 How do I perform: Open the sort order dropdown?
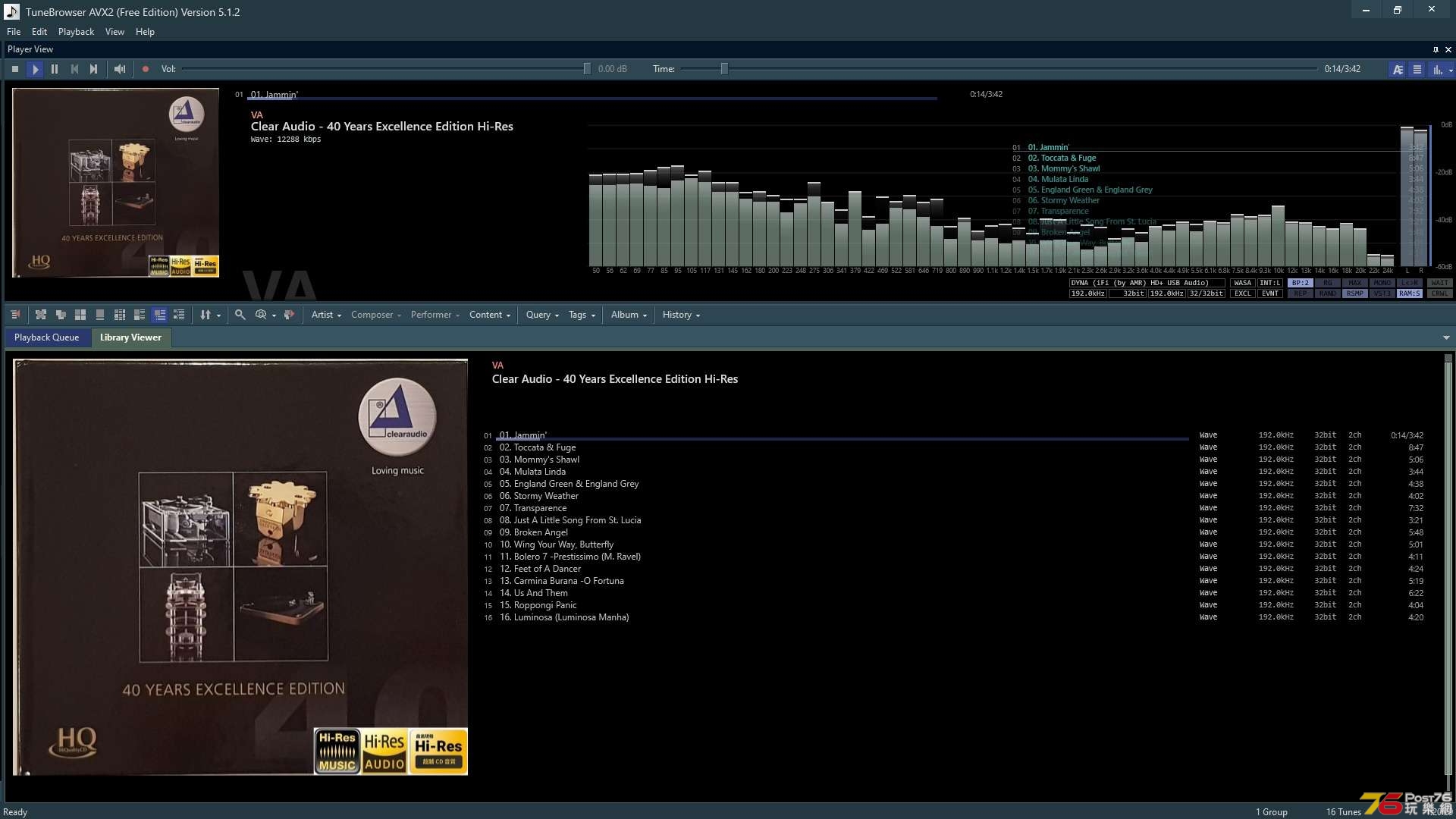tap(210, 315)
